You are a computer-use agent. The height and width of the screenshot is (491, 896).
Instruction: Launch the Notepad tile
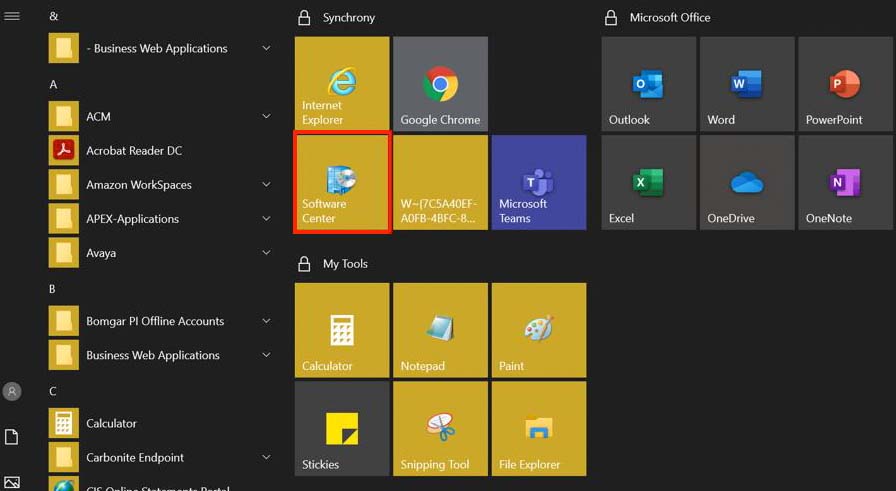pos(440,330)
